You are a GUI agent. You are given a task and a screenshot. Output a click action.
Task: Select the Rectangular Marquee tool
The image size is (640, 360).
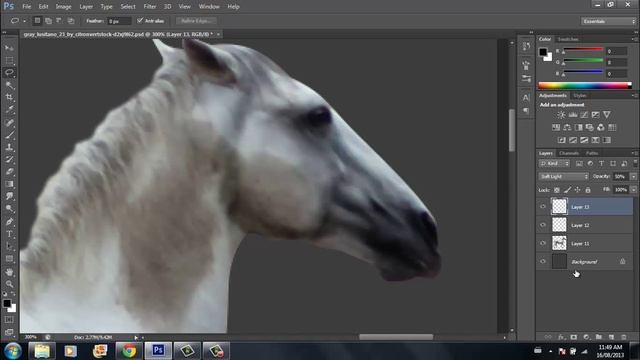coord(9,60)
